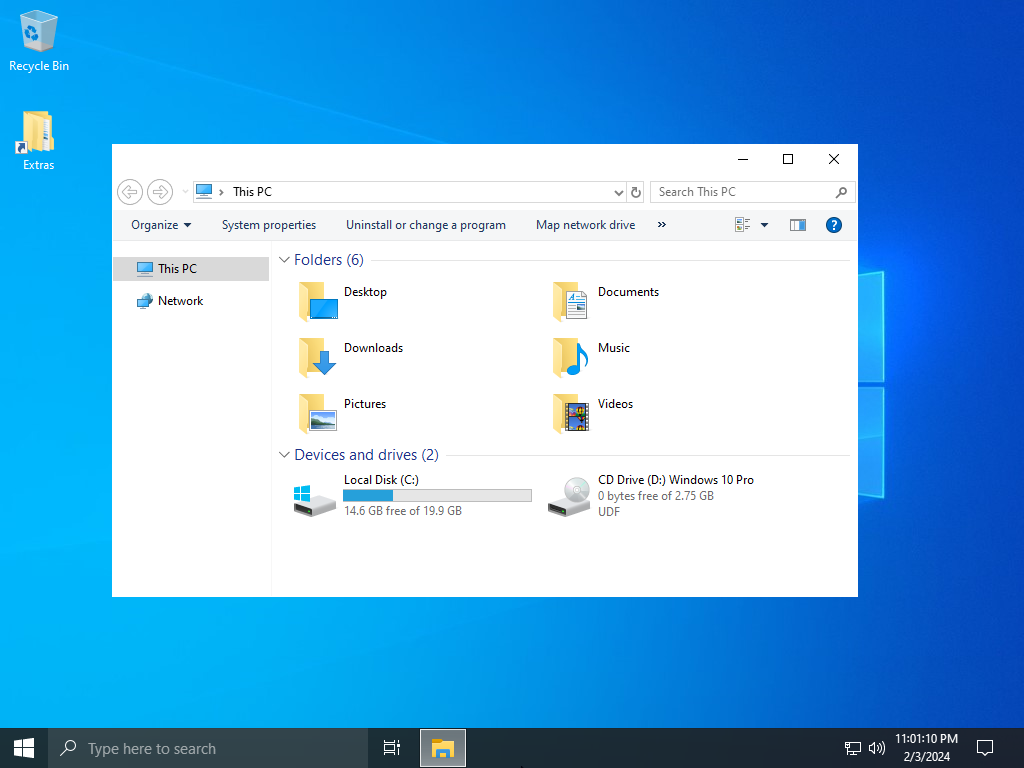Open the Downloads folder icon
Screen dimensions: 1024x768
point(318,357)
